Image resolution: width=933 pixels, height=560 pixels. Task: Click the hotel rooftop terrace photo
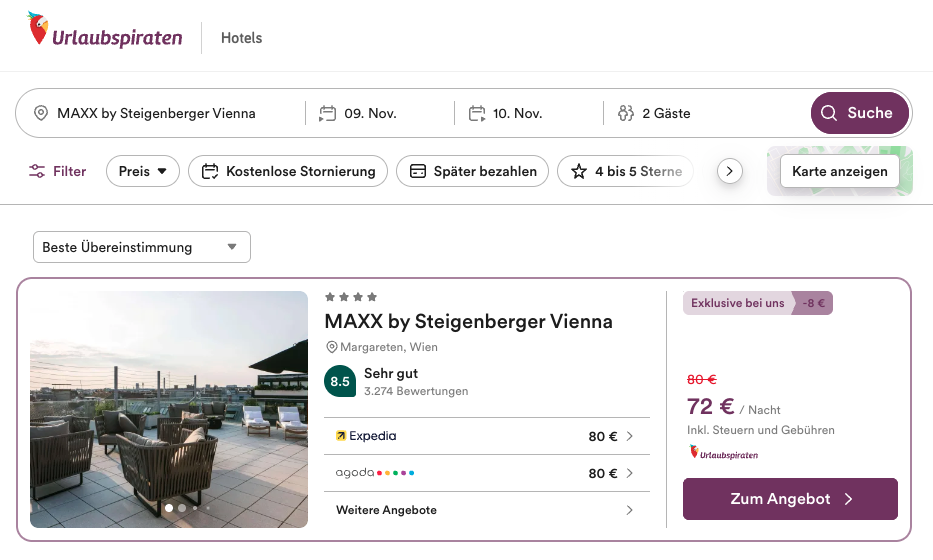pyautogui.click(x=169, y=409)
